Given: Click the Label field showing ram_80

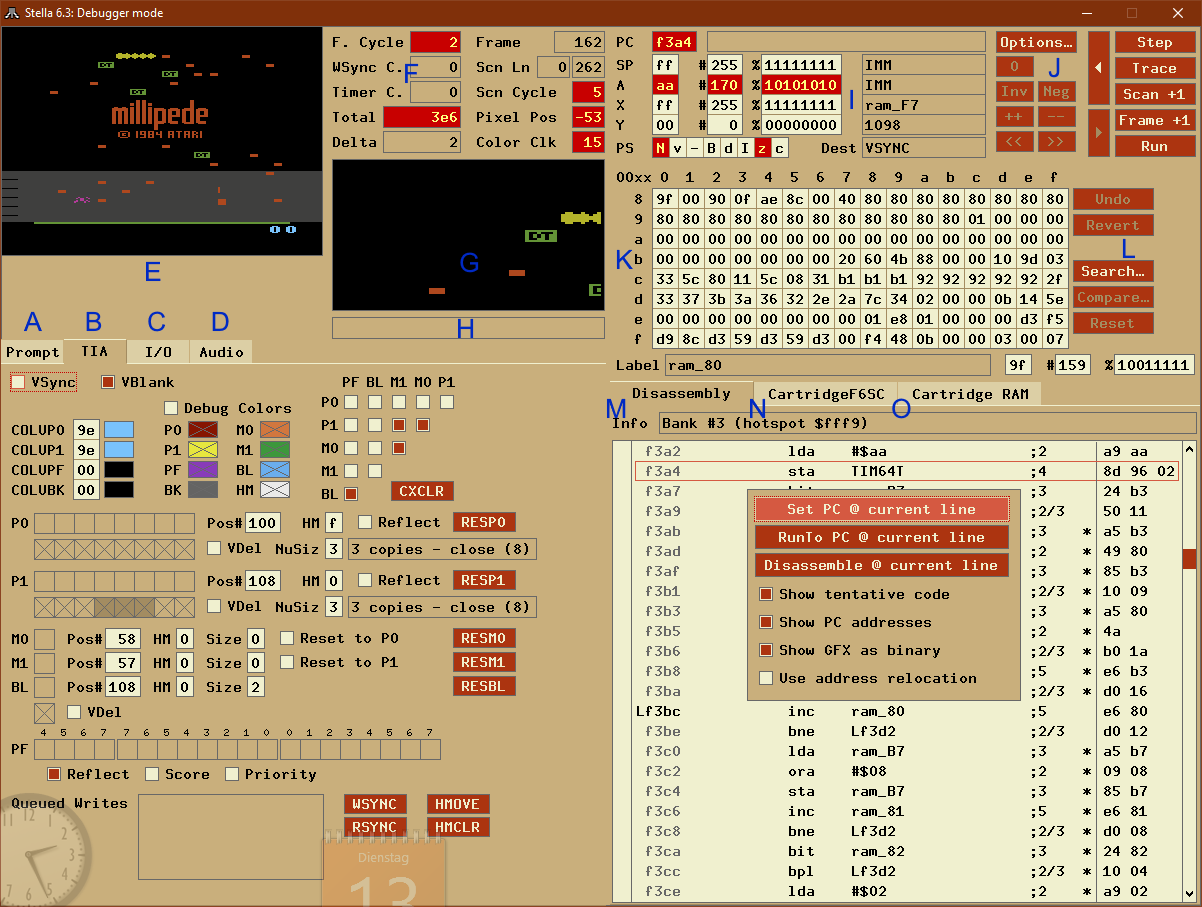Looking at the screenshot, I should [x=828, y=365].
